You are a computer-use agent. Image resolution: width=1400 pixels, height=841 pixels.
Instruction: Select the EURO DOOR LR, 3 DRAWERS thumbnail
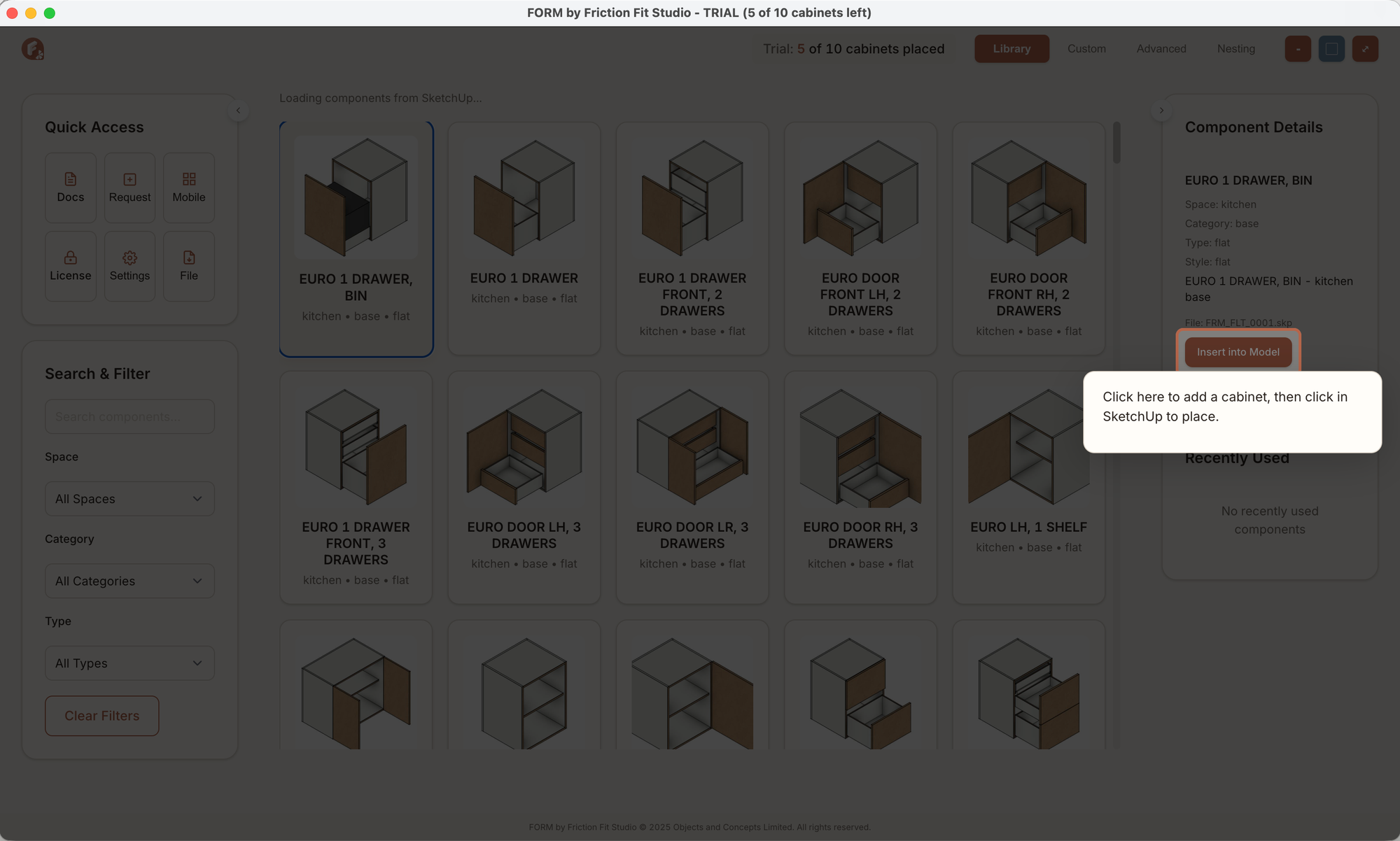point(692,448)
